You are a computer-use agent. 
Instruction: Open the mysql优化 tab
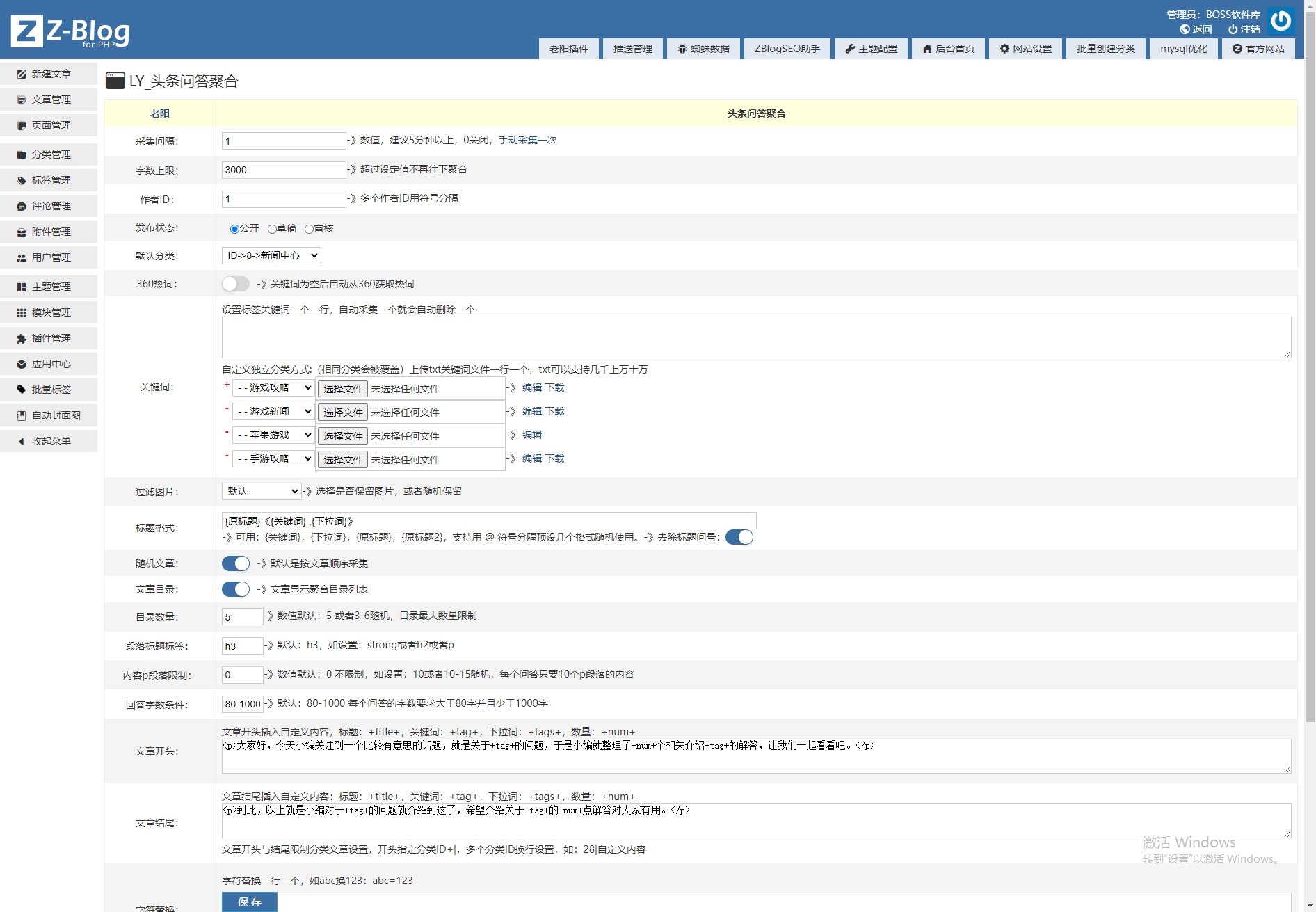[x=1184, y=49]
